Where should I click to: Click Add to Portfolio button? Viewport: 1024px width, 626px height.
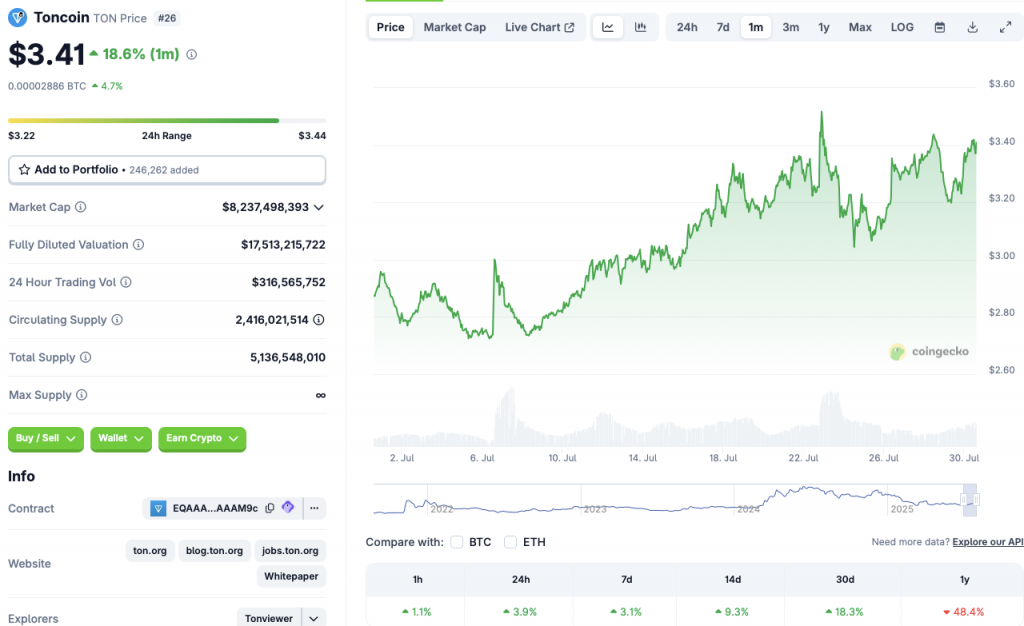[167, 170]
